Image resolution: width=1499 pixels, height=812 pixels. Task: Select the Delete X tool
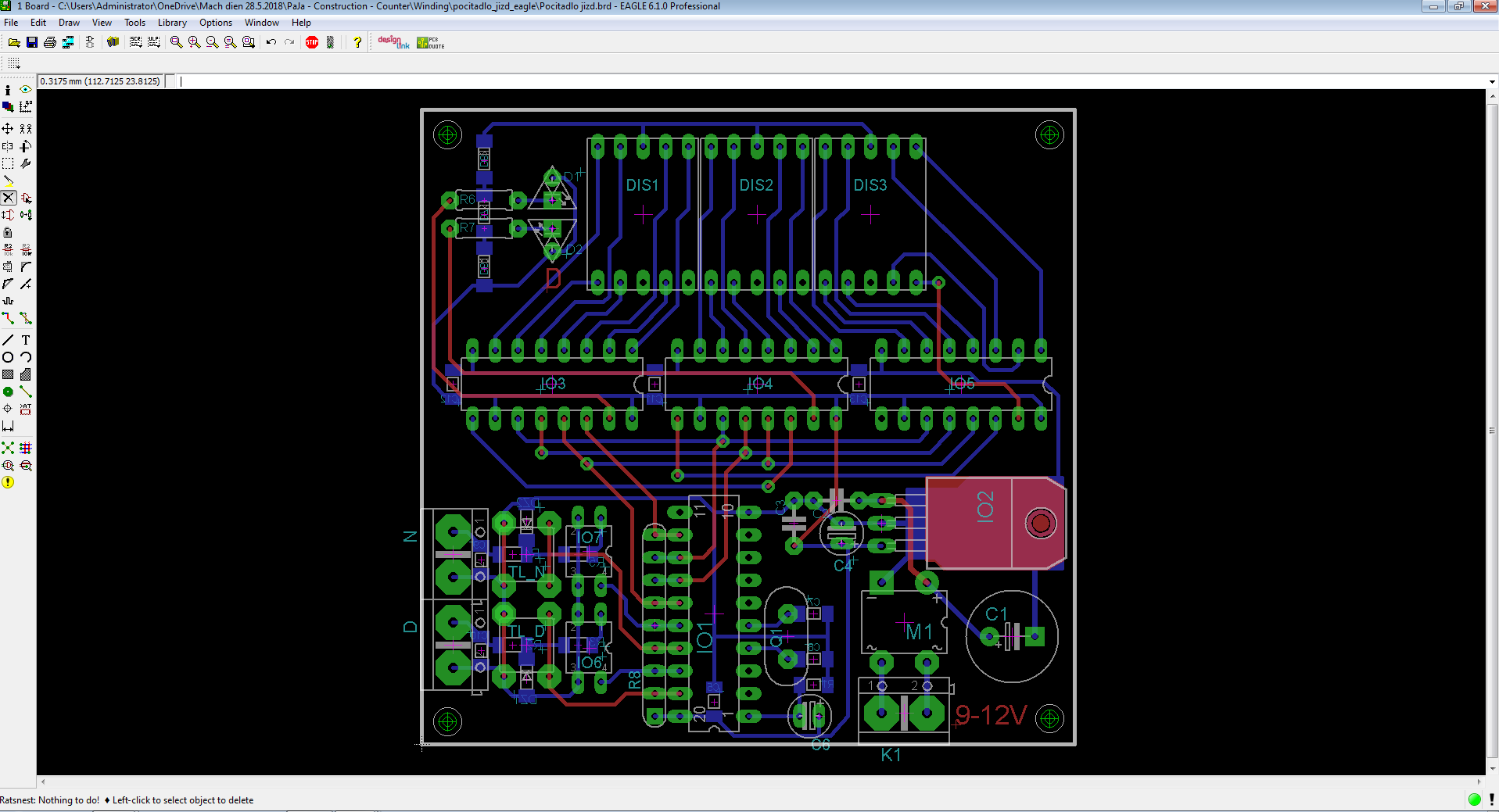[8, 198]
